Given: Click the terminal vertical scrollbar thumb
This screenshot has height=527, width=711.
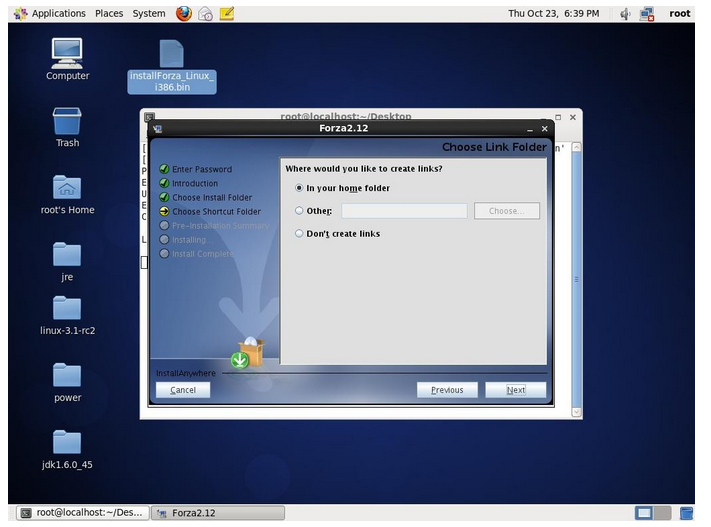Looking at the screenshot, I should pyautogui.click(x=576, y=279).
